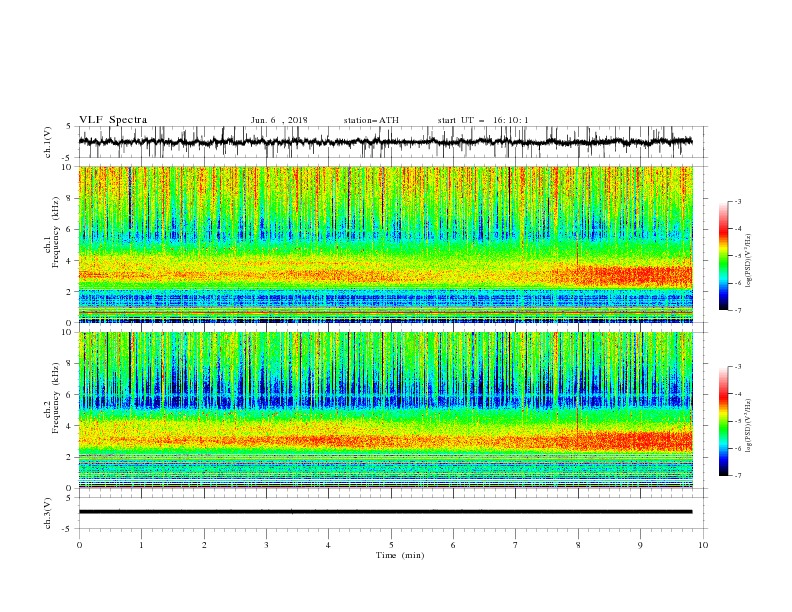The image size is (792, 612).
Task: Click the "start UT = 16:10:1" header text
Action: [x=483, y=120]
